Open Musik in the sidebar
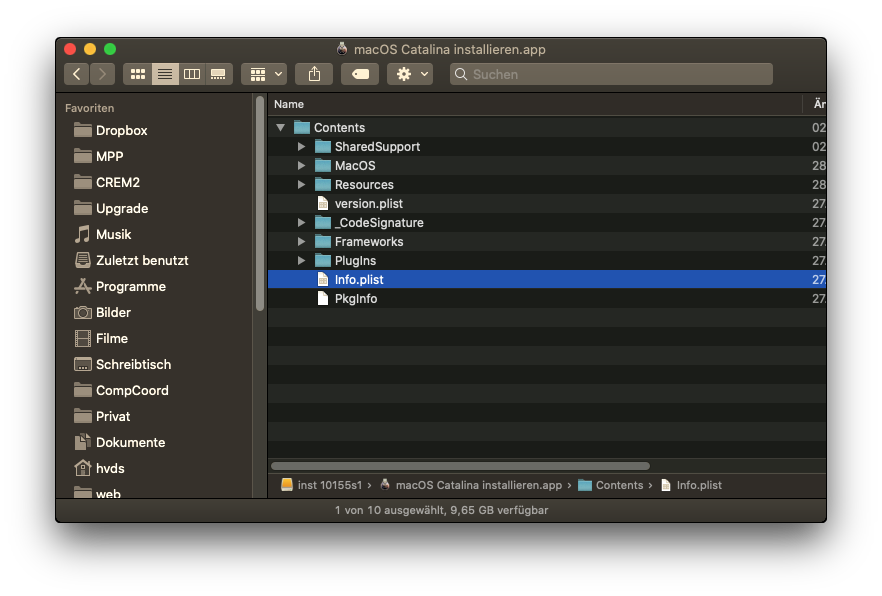 coord(103,234)
